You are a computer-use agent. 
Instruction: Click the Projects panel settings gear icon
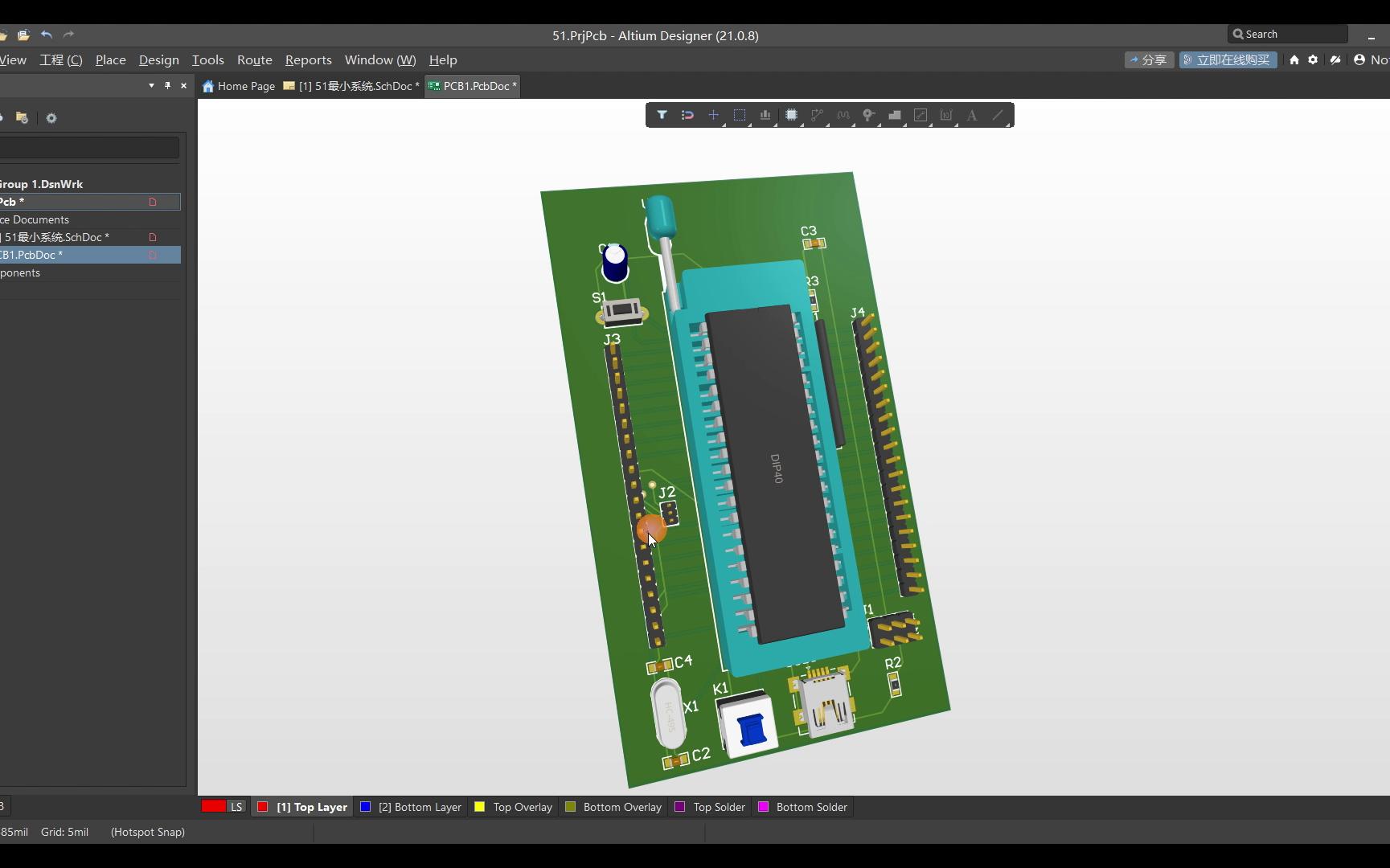pyautogui.click(x=51, y=118)
